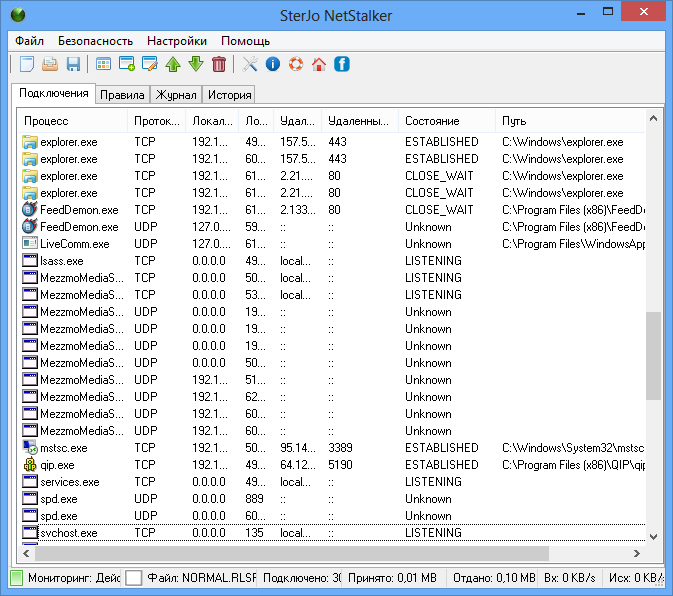Select the qip.exe row name
This screenshot has width=673, height=596.
[x=58, y=465]
